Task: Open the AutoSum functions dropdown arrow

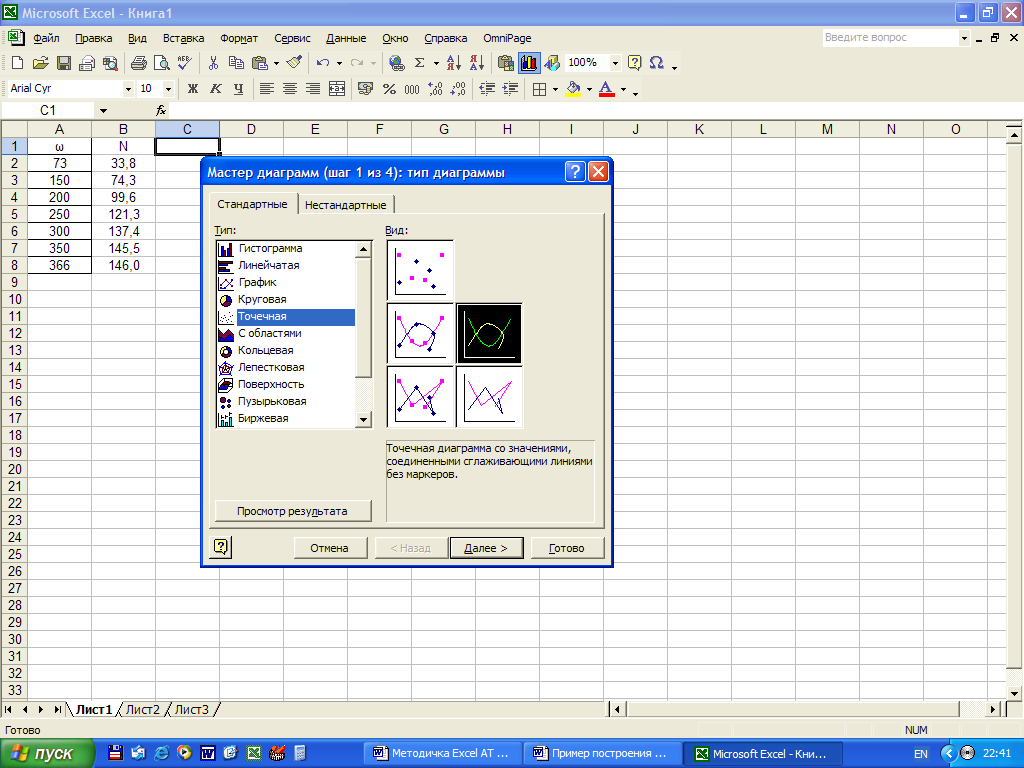Action: [x=436, y=63]
